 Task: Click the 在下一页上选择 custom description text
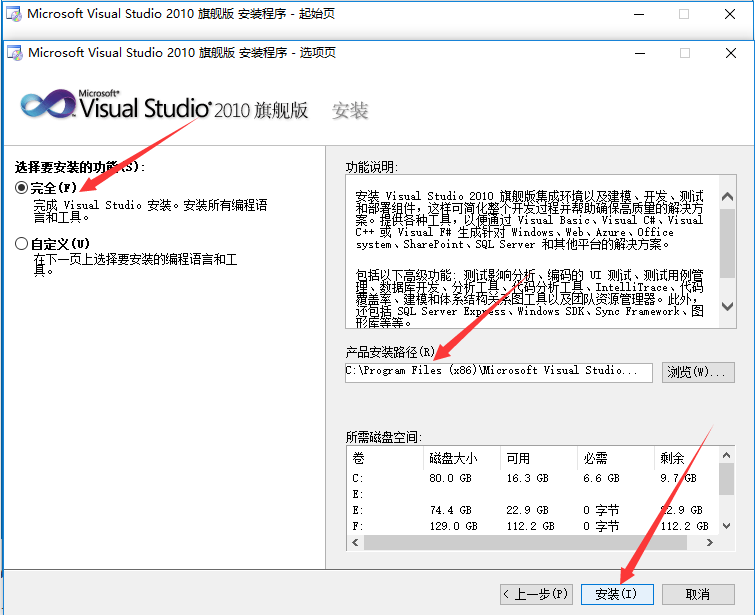135,265
